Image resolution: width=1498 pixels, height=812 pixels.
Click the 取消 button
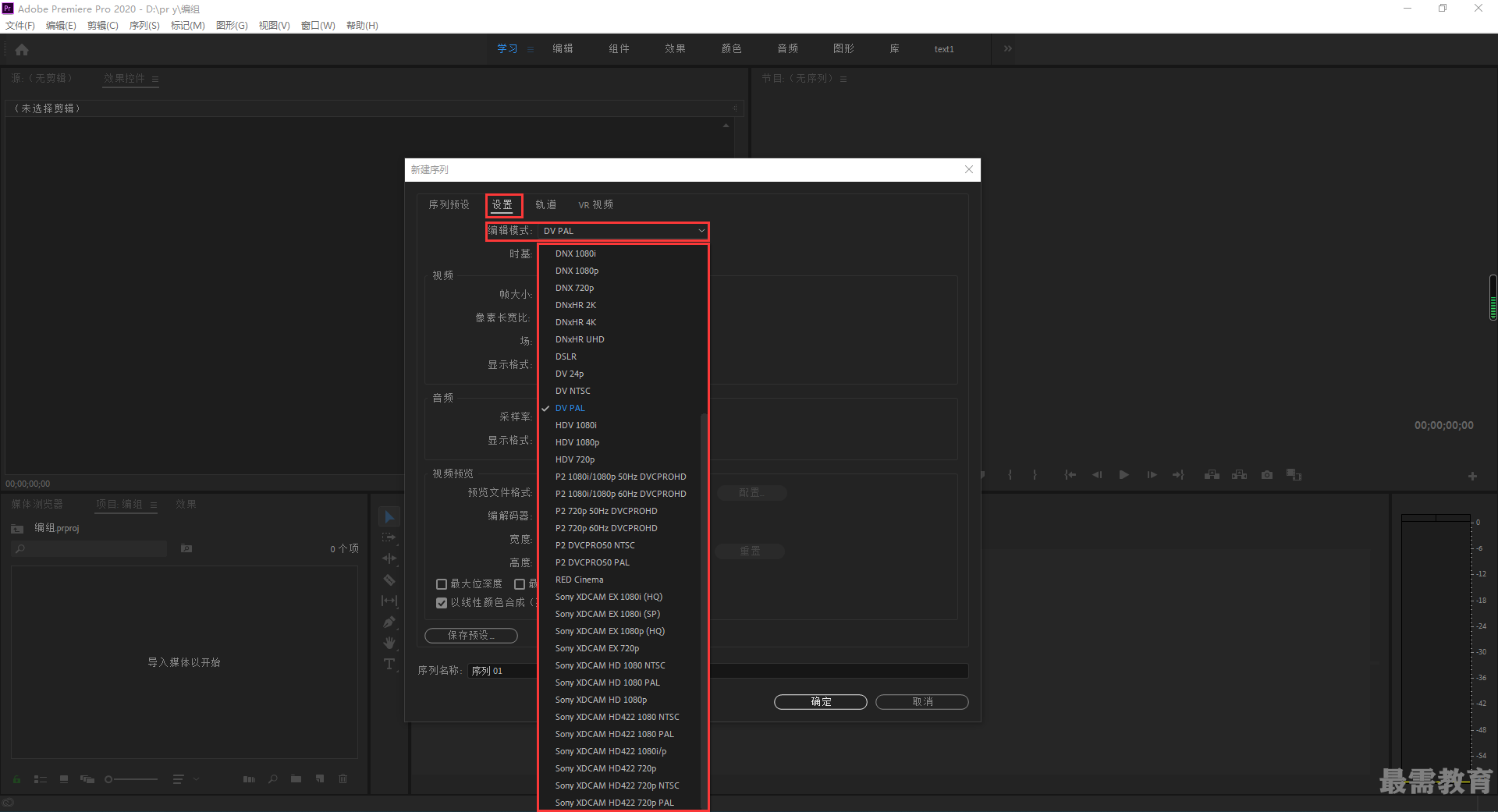922,702
